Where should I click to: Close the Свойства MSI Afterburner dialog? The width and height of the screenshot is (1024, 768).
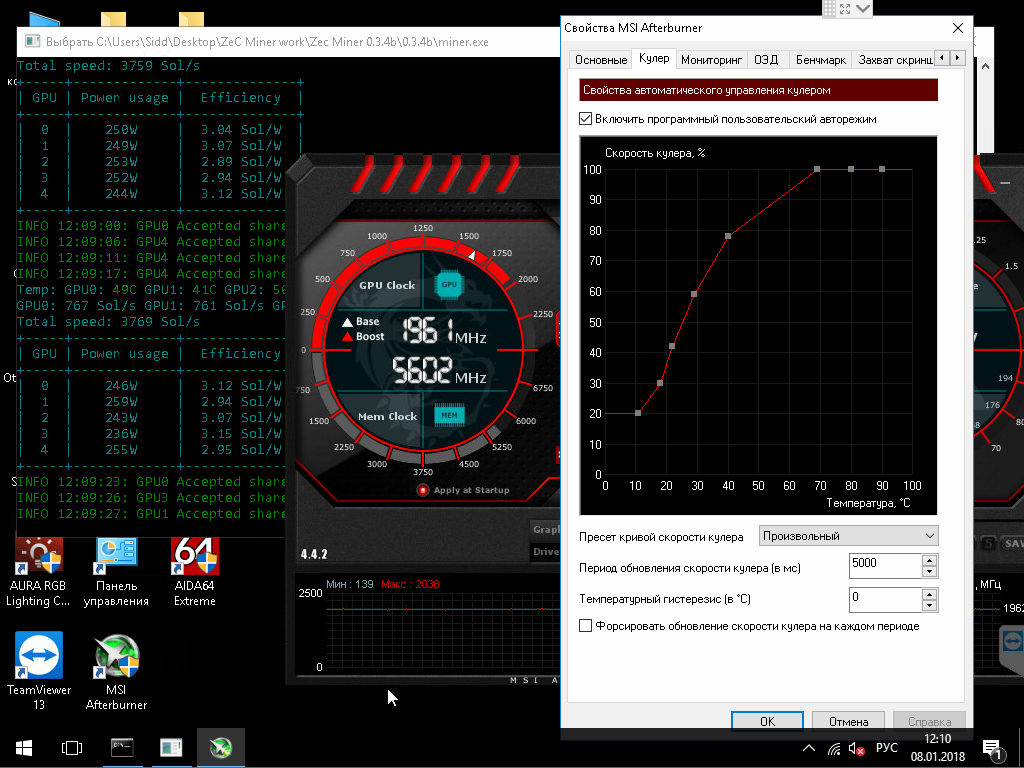958,28
